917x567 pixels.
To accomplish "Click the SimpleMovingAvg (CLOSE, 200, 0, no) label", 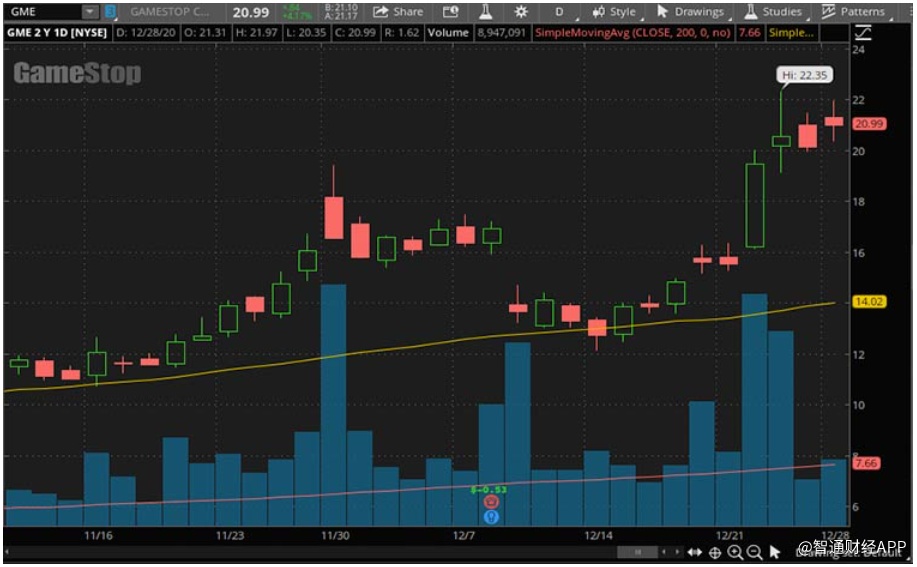I will point(633,33).
